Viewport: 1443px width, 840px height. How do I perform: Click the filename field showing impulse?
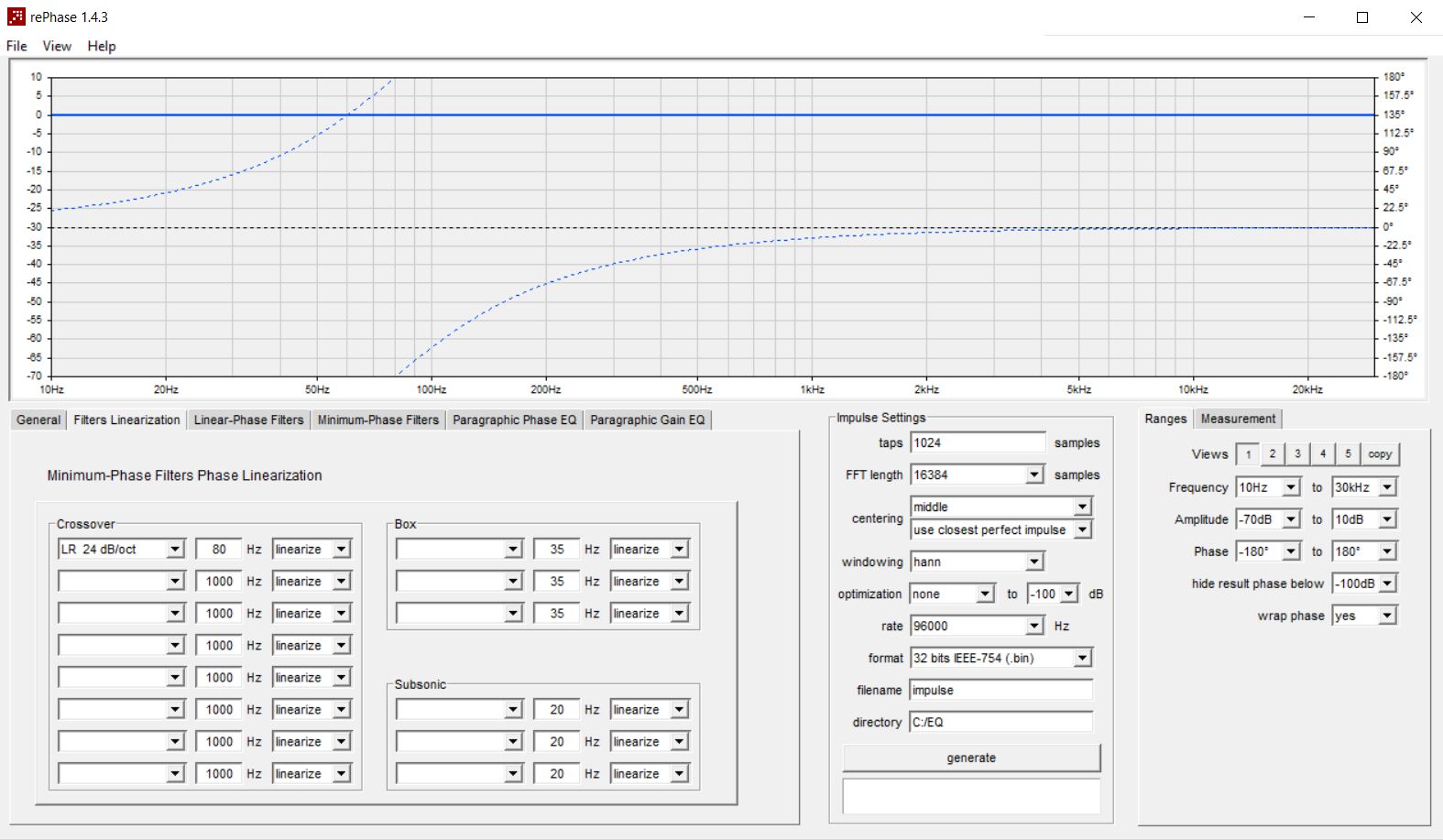click(1001, 690)
